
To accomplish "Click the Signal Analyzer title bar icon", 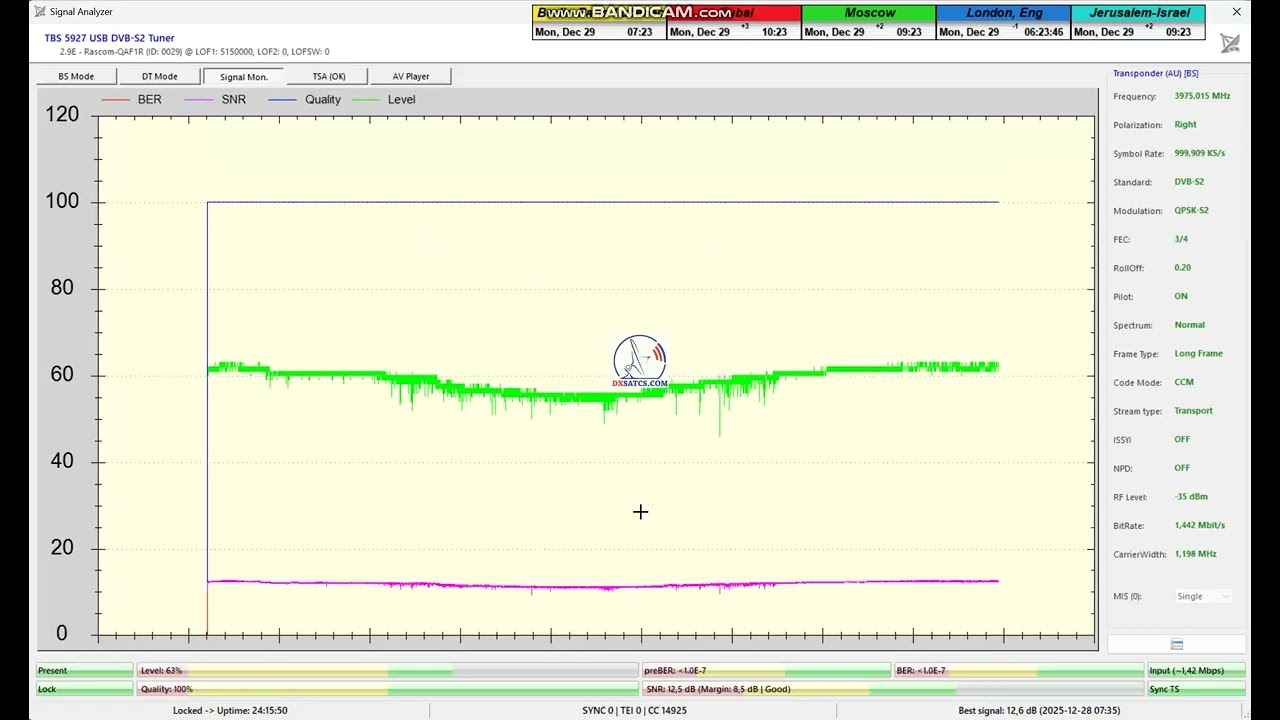I will click(40, 12).
